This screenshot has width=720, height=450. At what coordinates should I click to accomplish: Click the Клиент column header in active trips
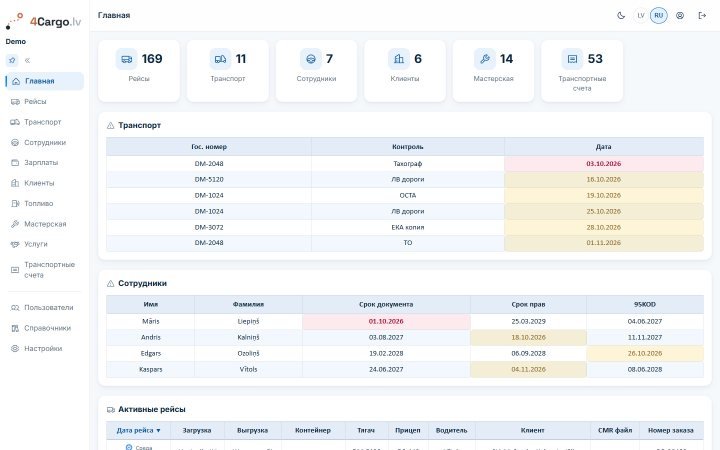[x=533, y=430]
